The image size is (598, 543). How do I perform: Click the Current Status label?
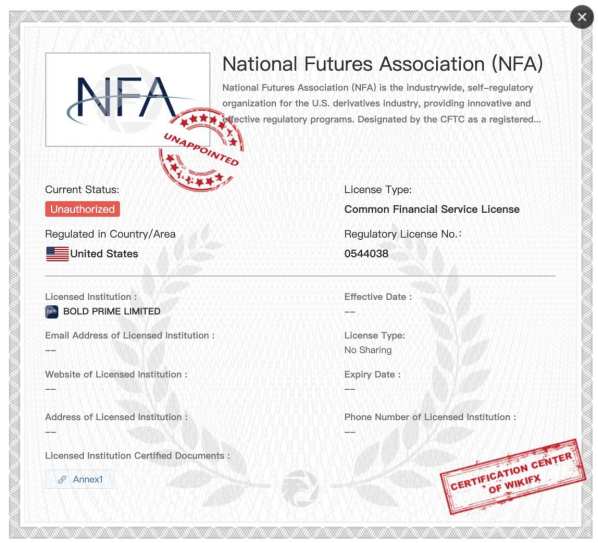(82, 190)
